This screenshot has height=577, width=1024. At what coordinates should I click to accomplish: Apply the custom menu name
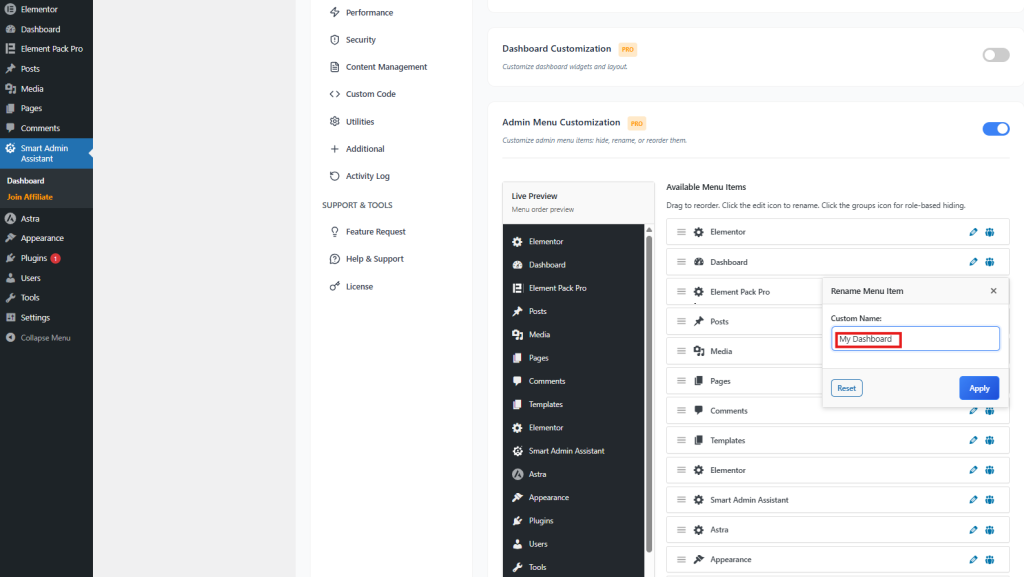click(x=979, y=388)
